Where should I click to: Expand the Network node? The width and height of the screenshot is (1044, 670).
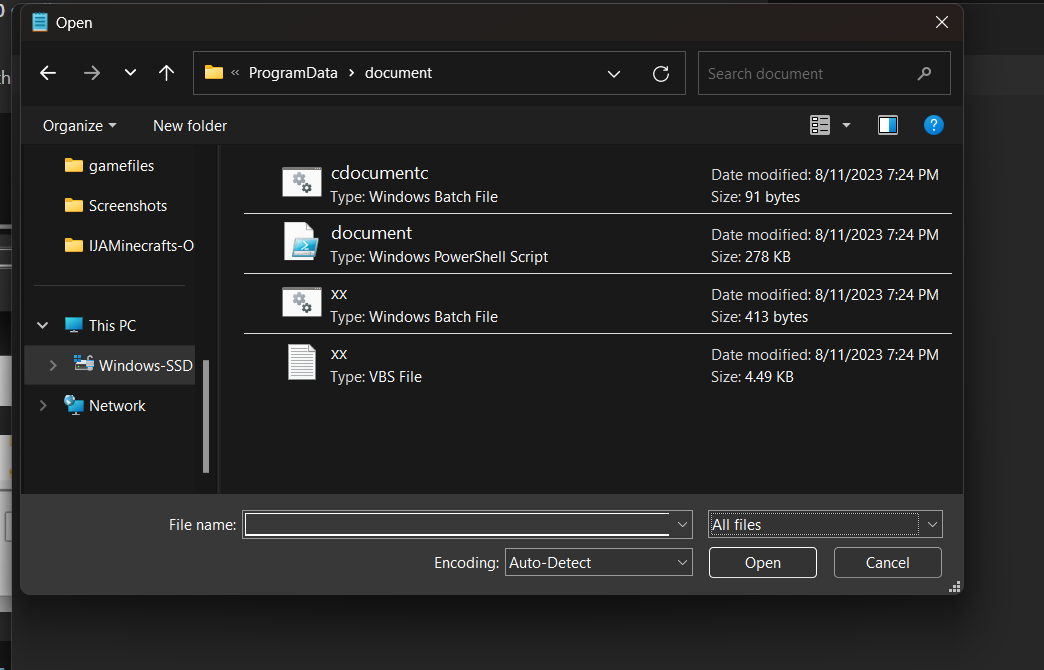click(x=43, y=405)
